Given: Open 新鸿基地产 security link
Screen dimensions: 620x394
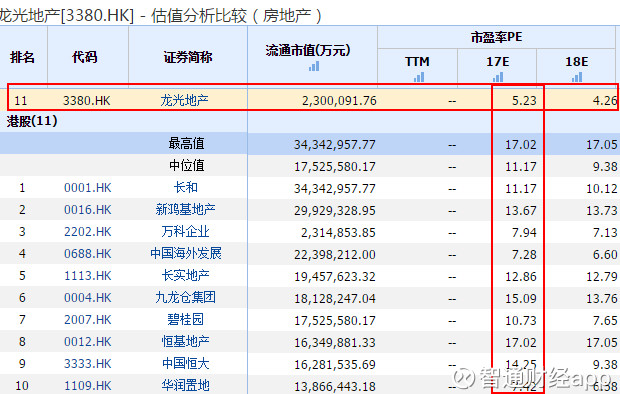Looking at the screenshot, I should [185, 209].
